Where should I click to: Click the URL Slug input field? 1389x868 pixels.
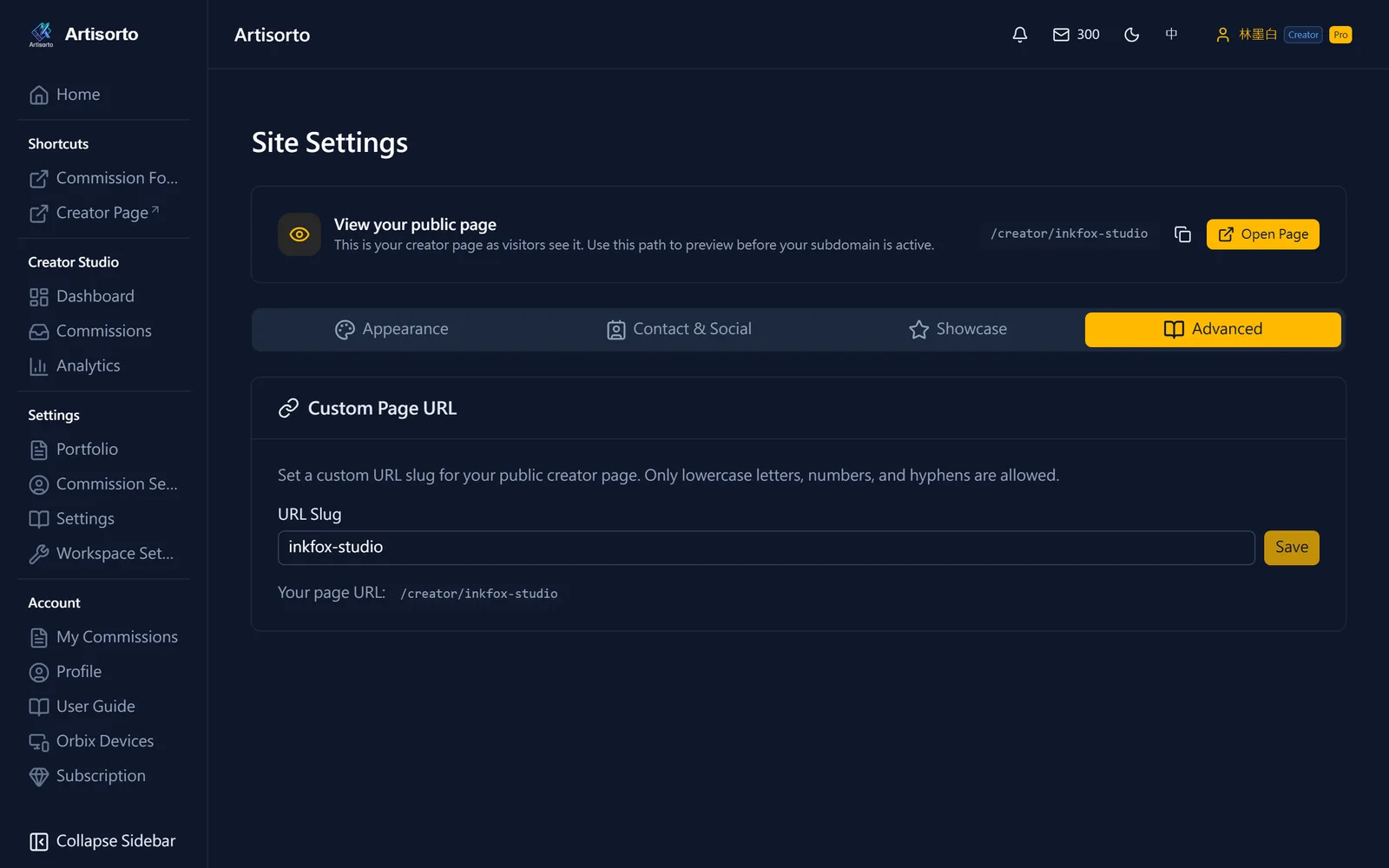767,548
